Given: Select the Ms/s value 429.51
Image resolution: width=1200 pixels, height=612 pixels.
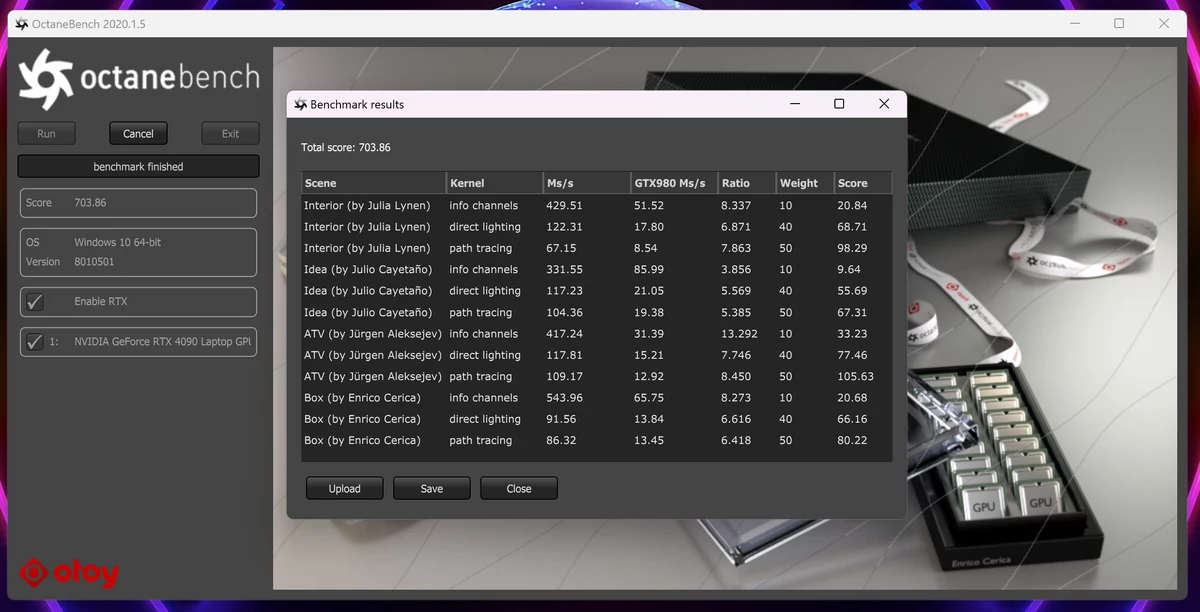Looking at the screenshot, I should click(565, 206).
